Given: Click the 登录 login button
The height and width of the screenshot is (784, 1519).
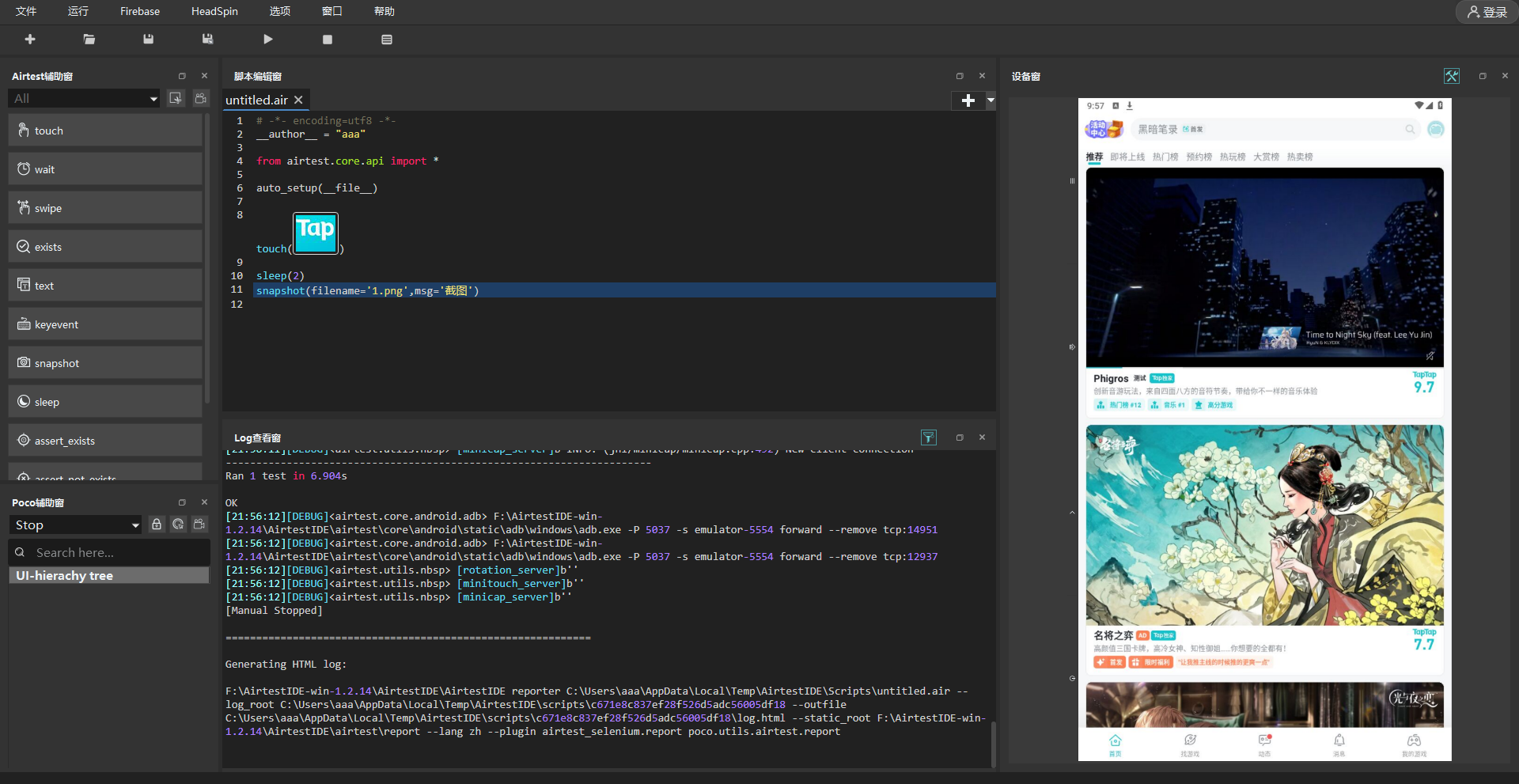Looking at the screenshot, I should click(1487, 12).
